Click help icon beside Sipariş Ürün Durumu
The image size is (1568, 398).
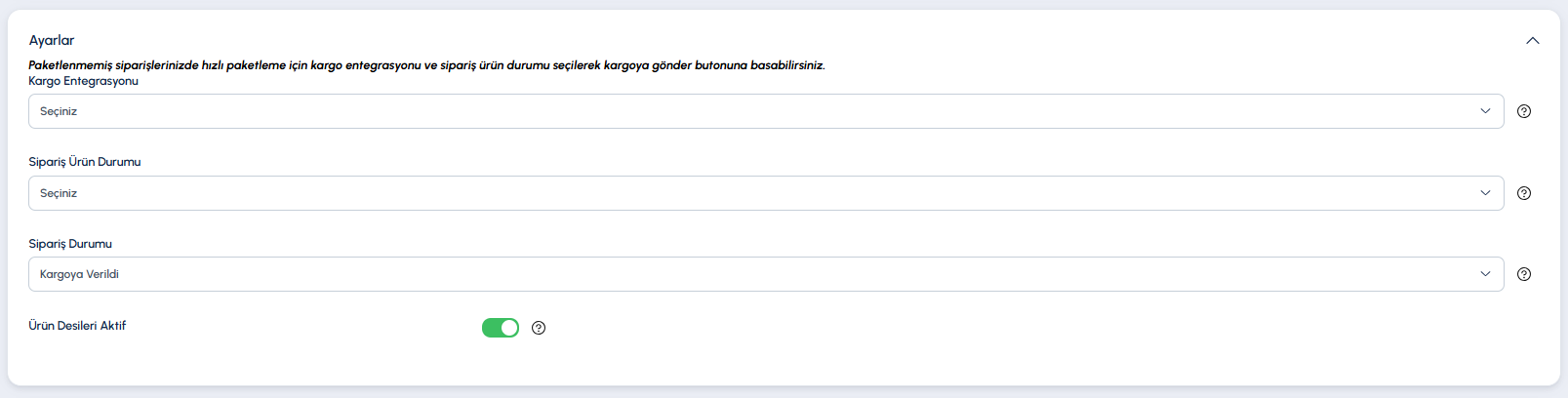1524,193
